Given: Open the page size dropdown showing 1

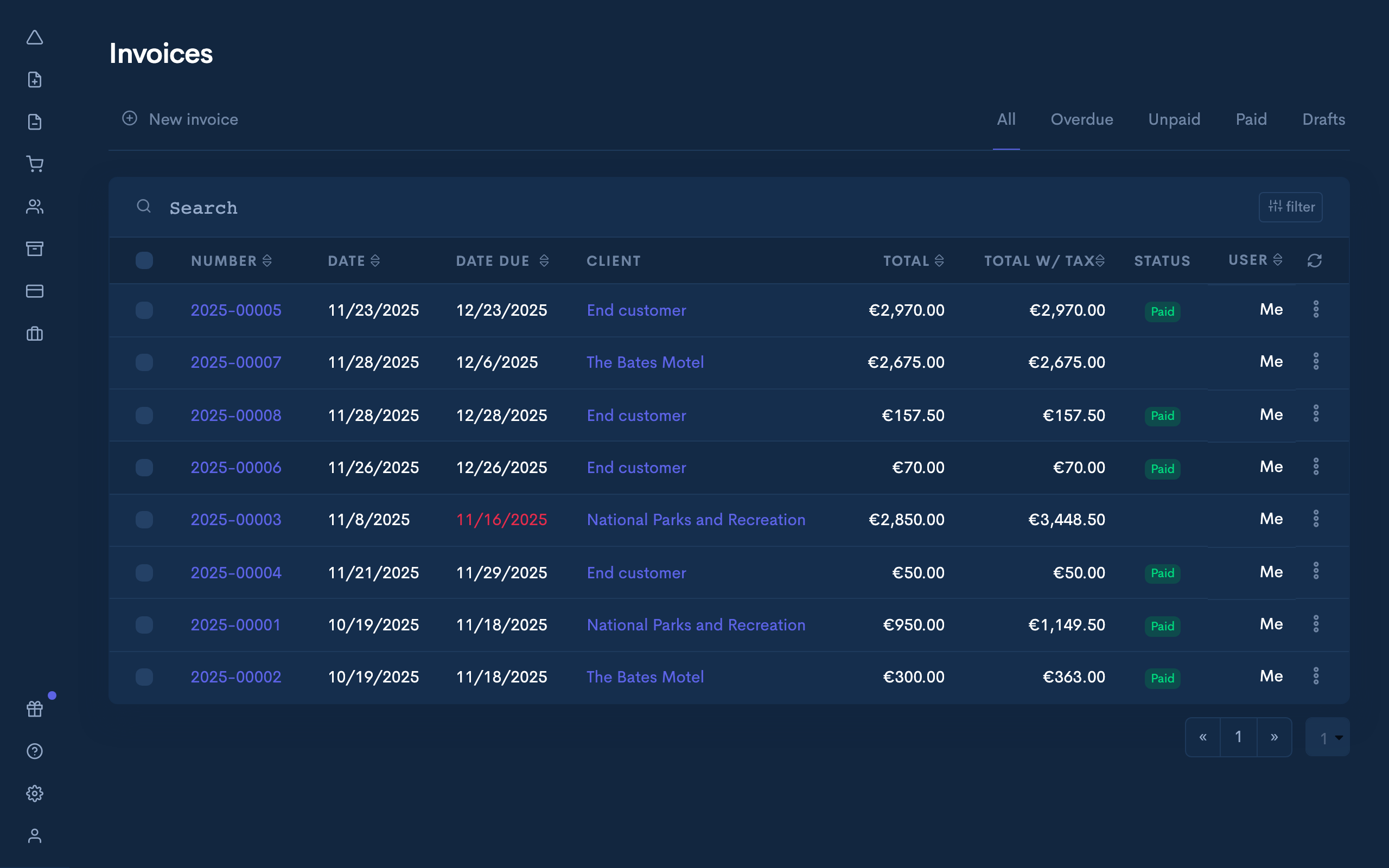Looking at the screenshot, I should coord(1327,737).
